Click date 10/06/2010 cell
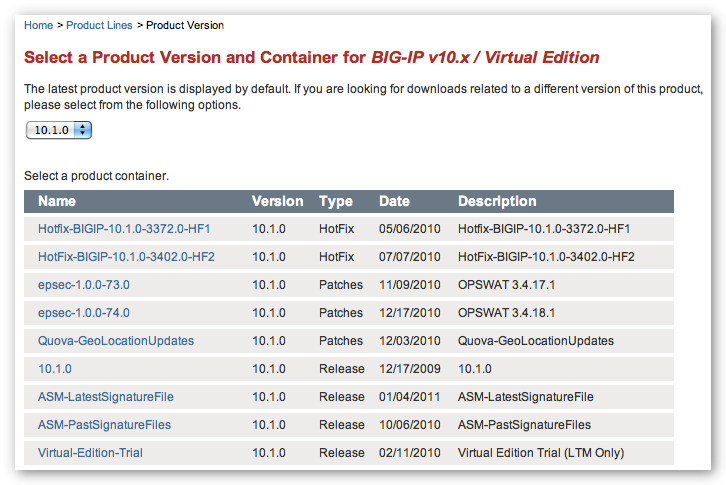This screenshot has width=726, height=485. click(x=410, y=425)
